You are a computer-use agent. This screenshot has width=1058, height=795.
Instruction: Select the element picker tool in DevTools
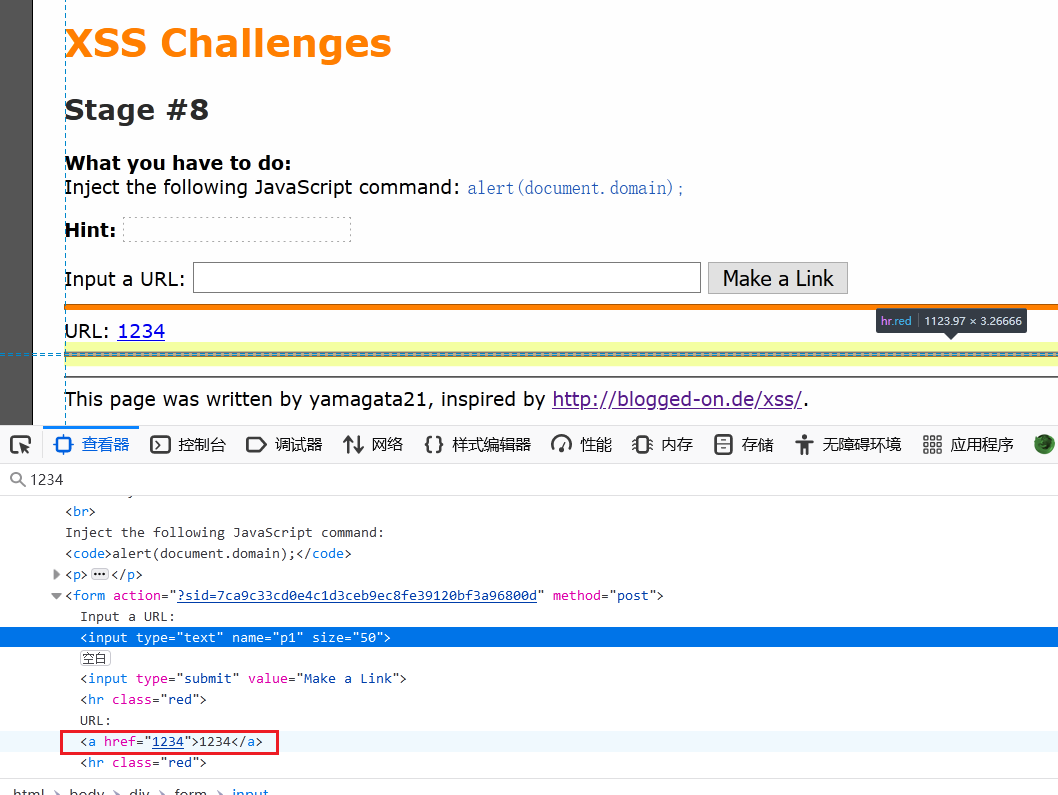(20, 444)
